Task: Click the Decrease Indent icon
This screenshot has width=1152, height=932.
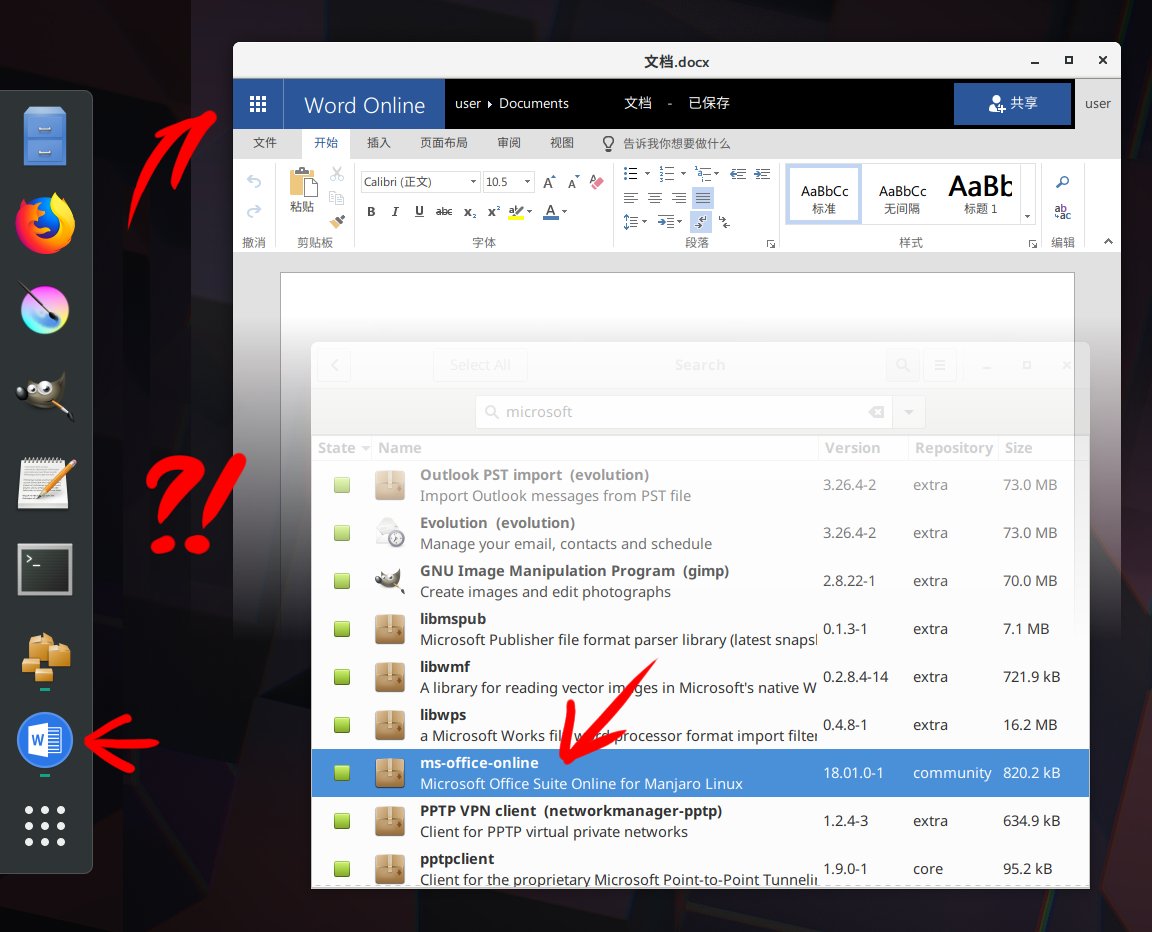Action: pos(738,173)
